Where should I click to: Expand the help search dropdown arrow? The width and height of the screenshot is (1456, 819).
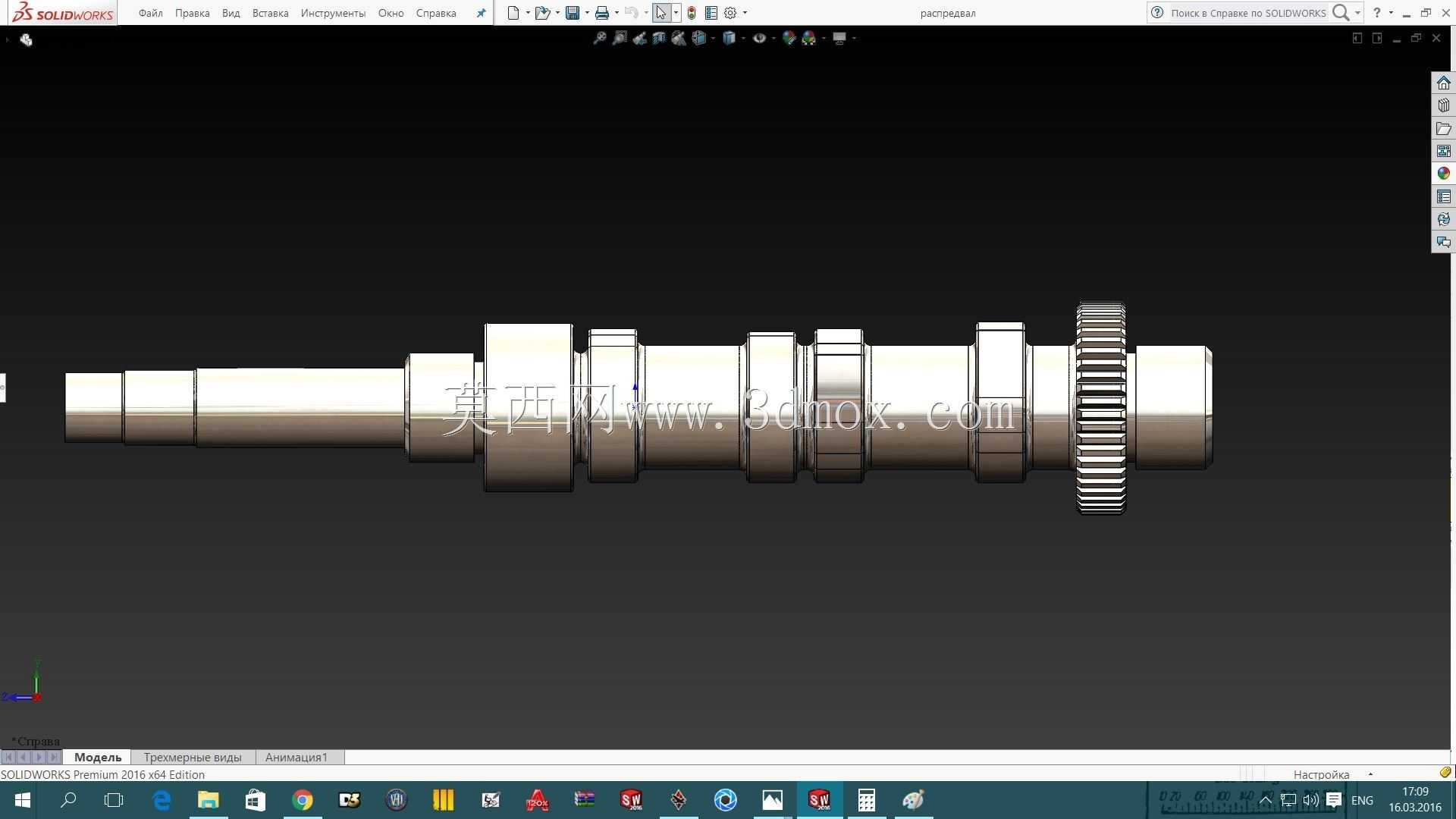1357,13
